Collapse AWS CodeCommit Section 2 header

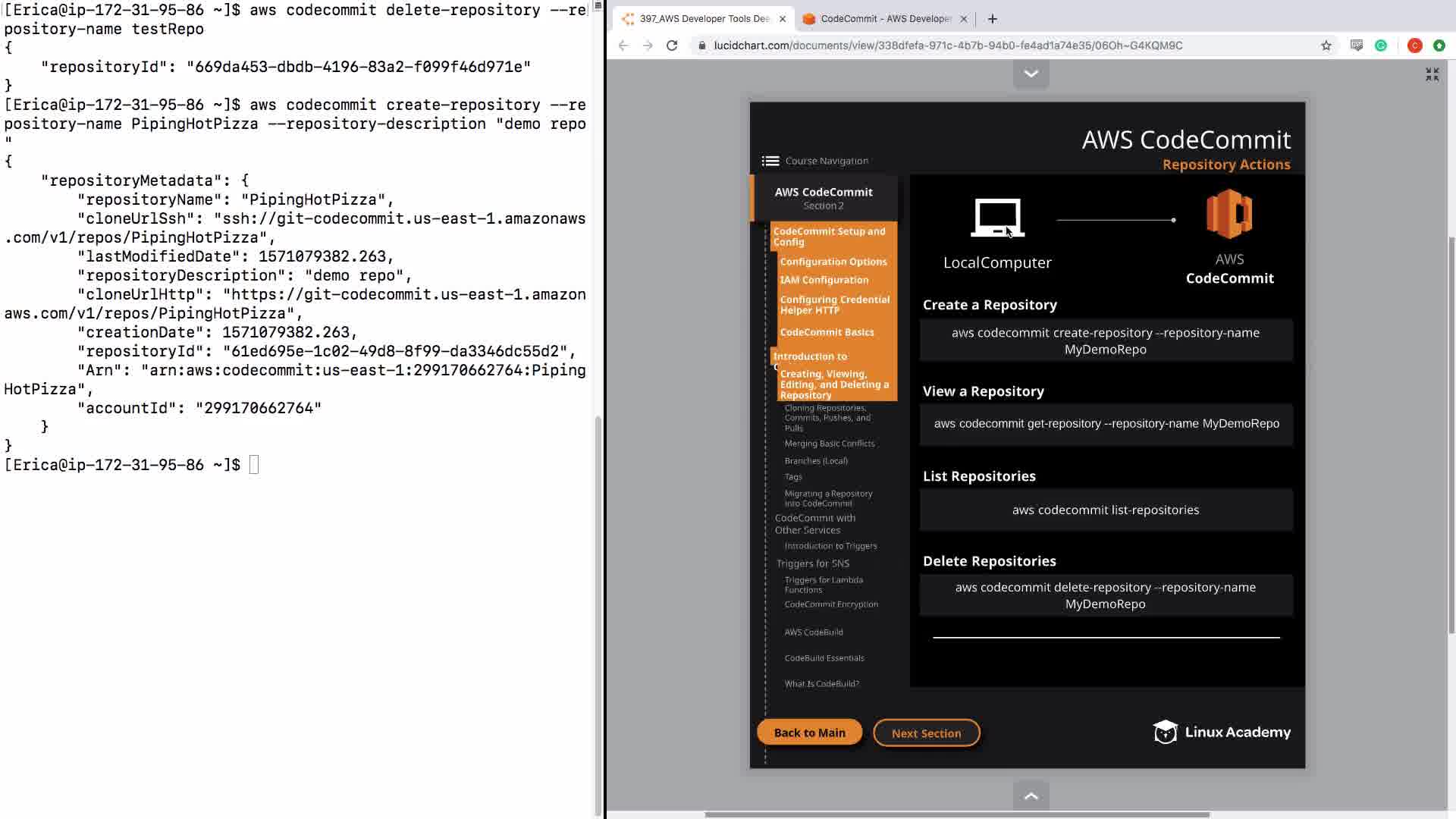[824, 198]
